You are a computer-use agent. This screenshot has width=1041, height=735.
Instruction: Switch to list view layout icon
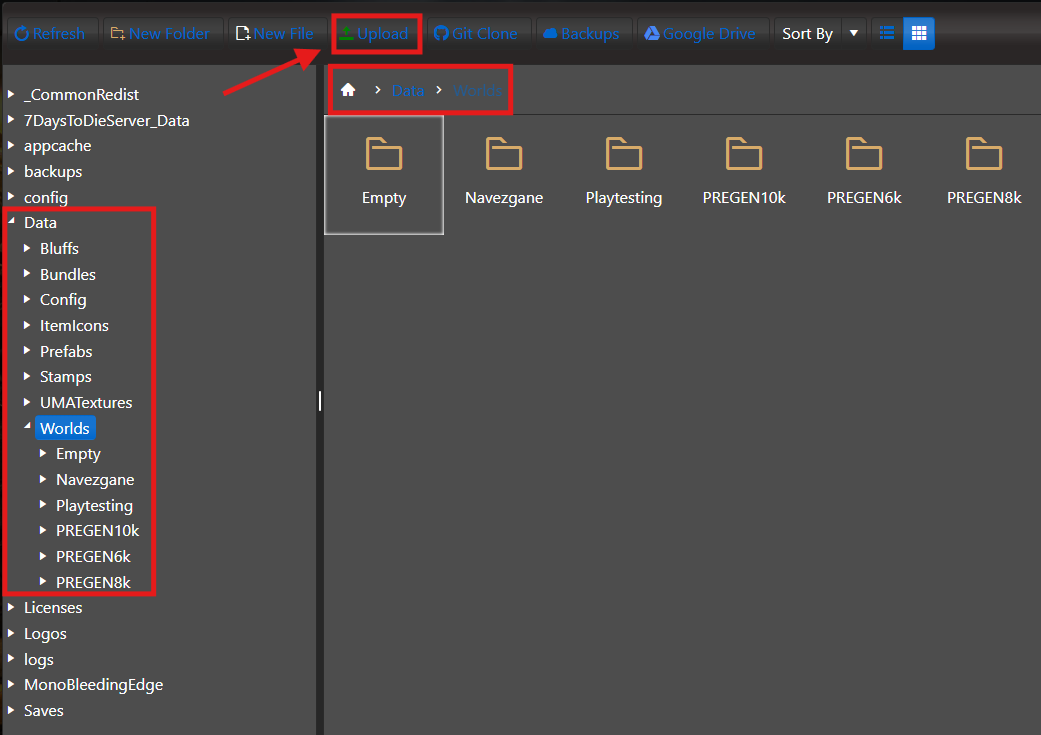click(x=886, y=33)
